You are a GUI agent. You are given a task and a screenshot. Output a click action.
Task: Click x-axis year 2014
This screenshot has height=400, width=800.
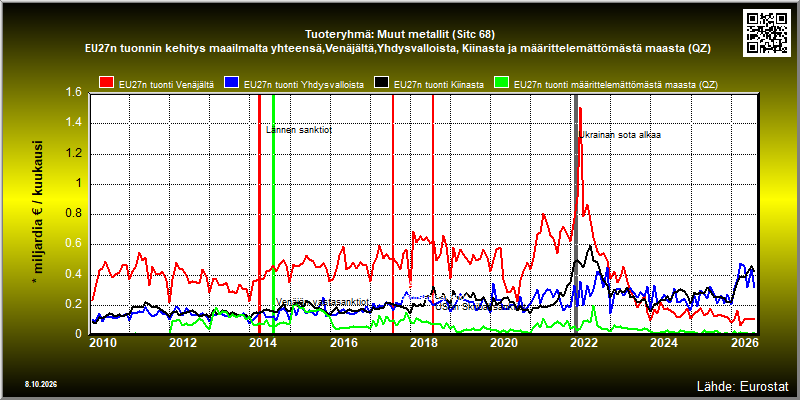point(263,343)
